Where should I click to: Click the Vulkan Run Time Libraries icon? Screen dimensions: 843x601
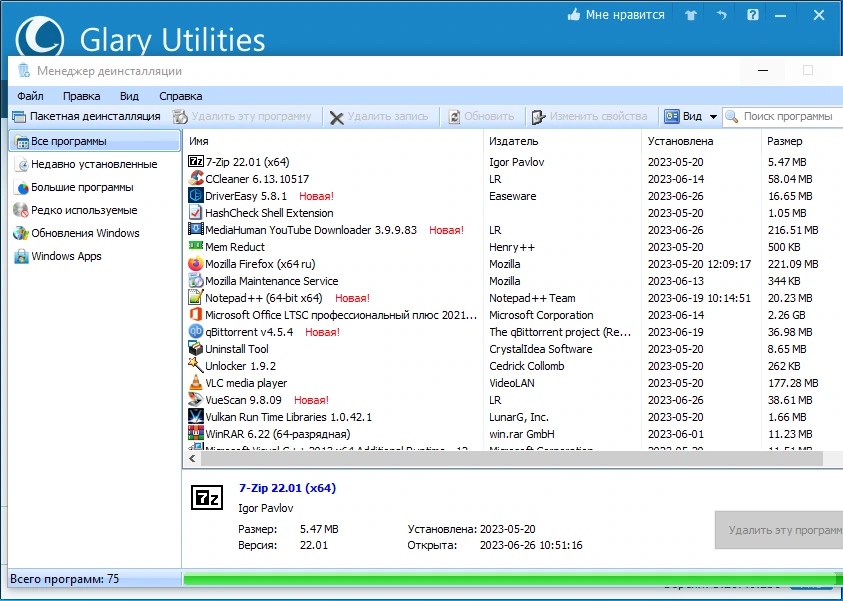[196, 417]
